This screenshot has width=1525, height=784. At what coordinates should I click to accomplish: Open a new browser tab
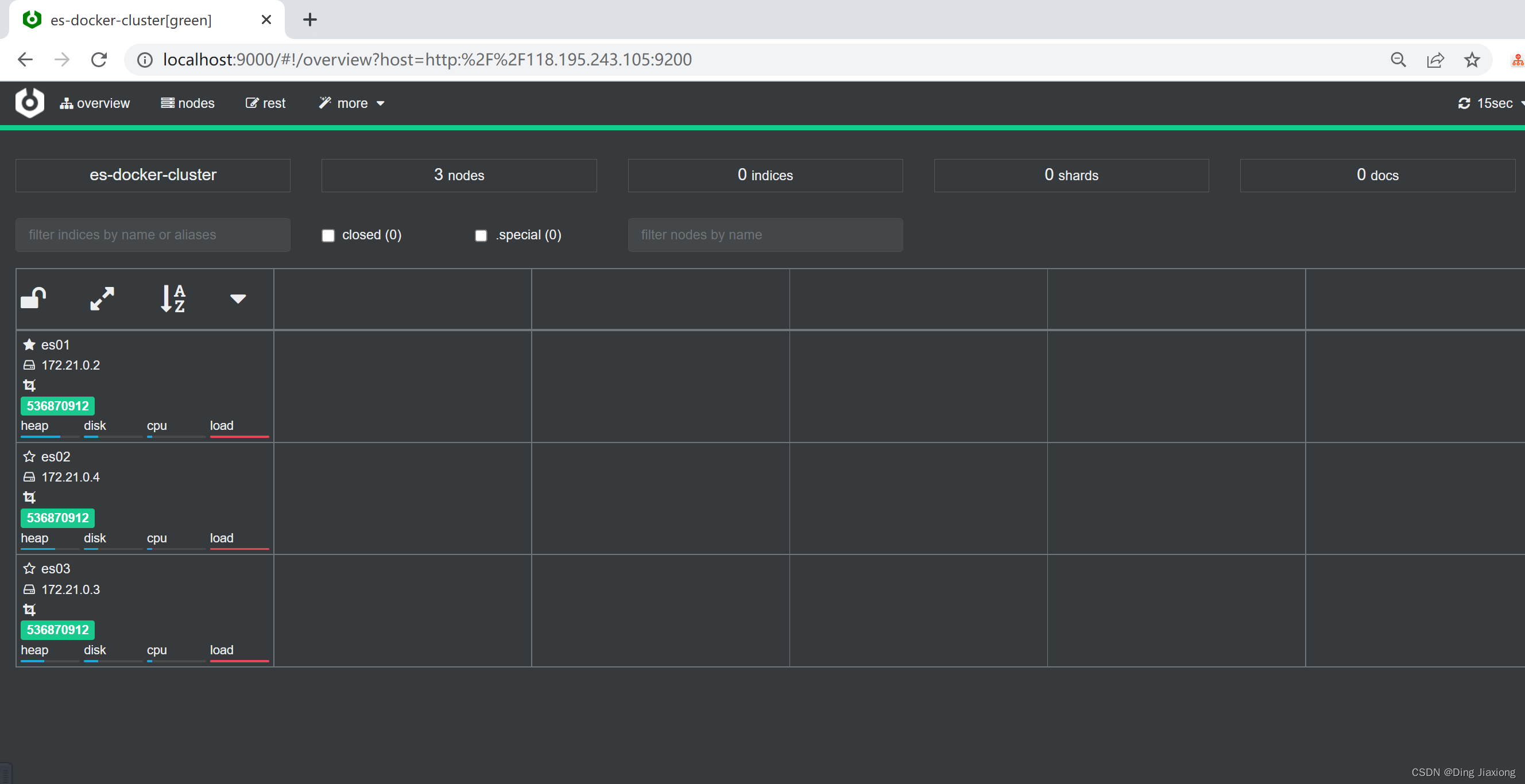pyautogui.click(x=309, y=20)
